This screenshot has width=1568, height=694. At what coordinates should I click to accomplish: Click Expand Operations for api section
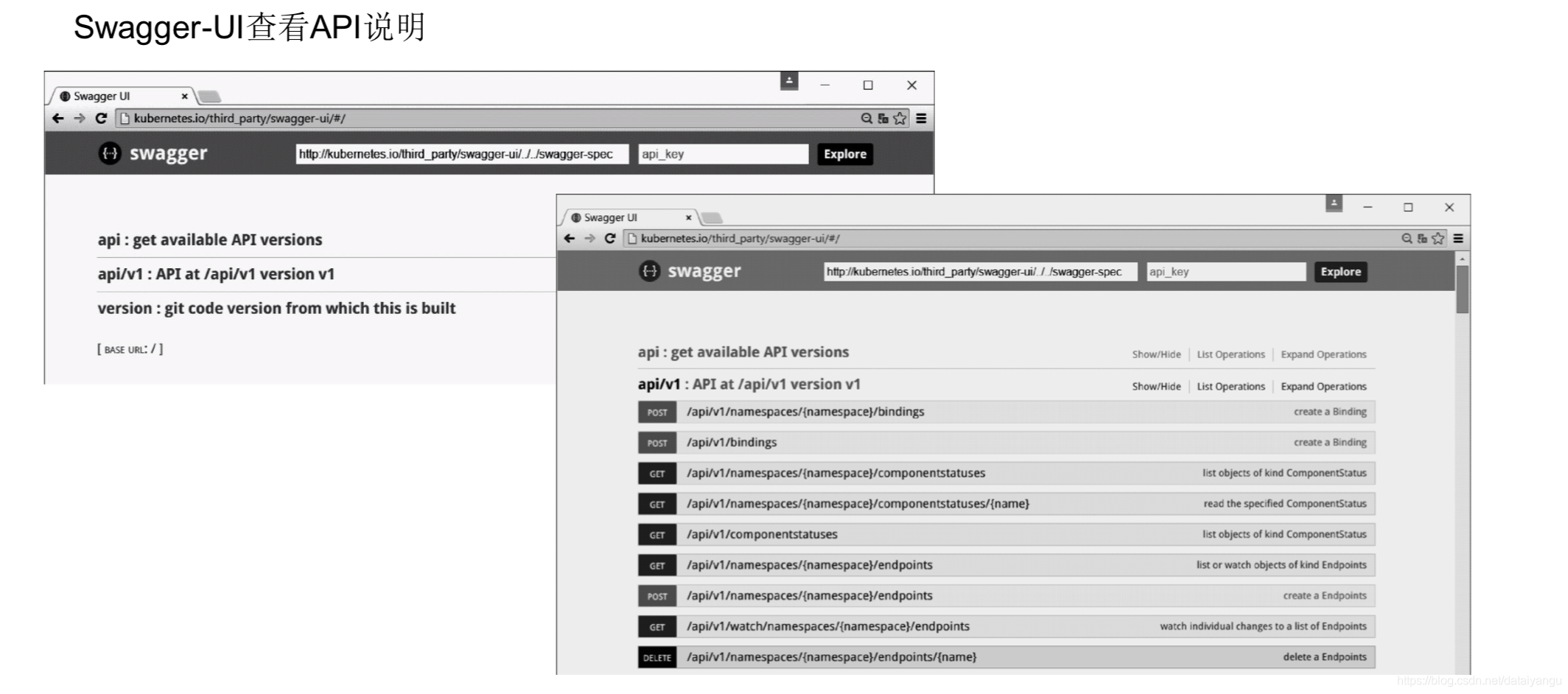coord(1323,354)
